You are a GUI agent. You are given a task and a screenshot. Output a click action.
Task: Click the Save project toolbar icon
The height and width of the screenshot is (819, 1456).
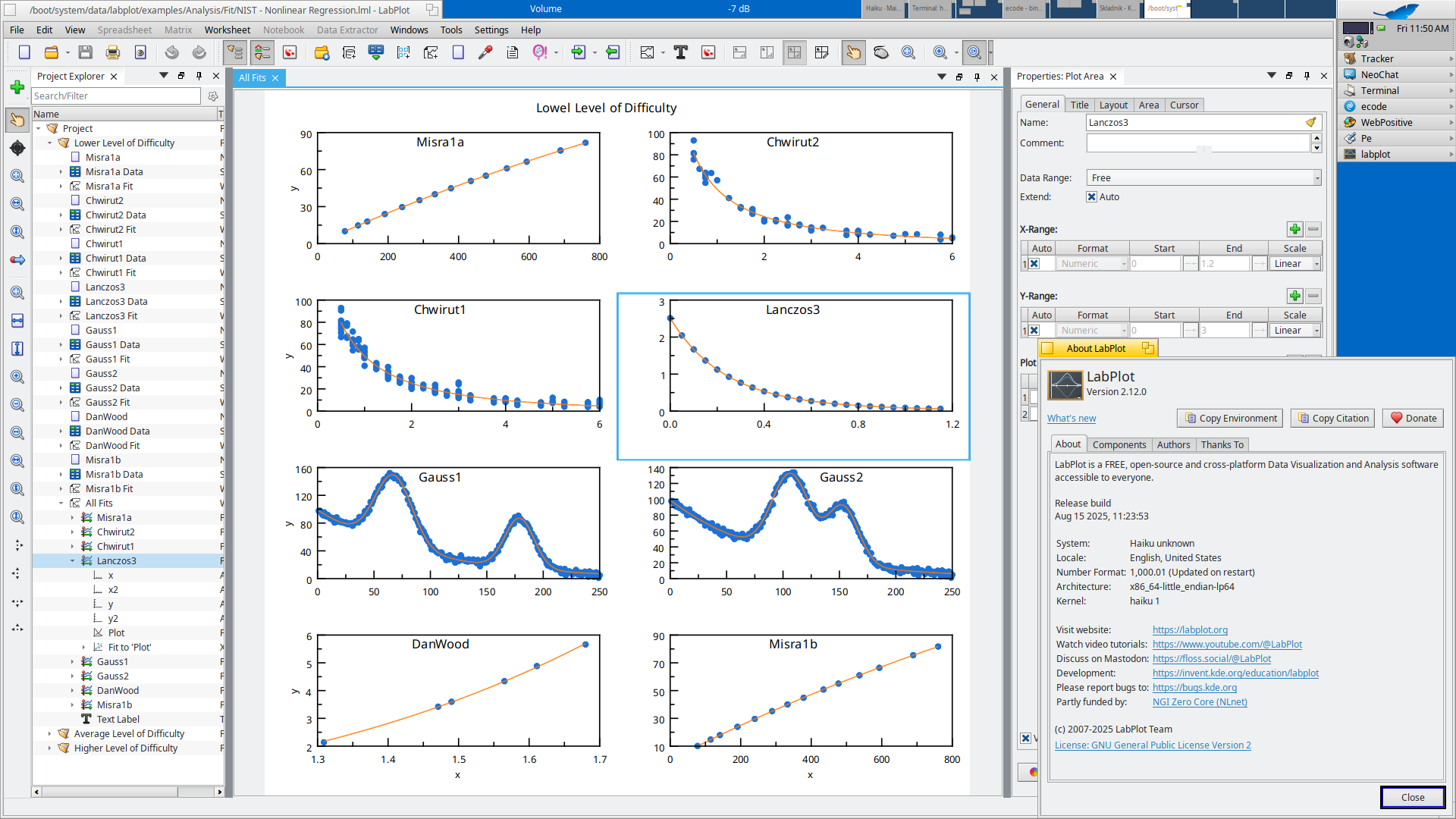(86, 52)
